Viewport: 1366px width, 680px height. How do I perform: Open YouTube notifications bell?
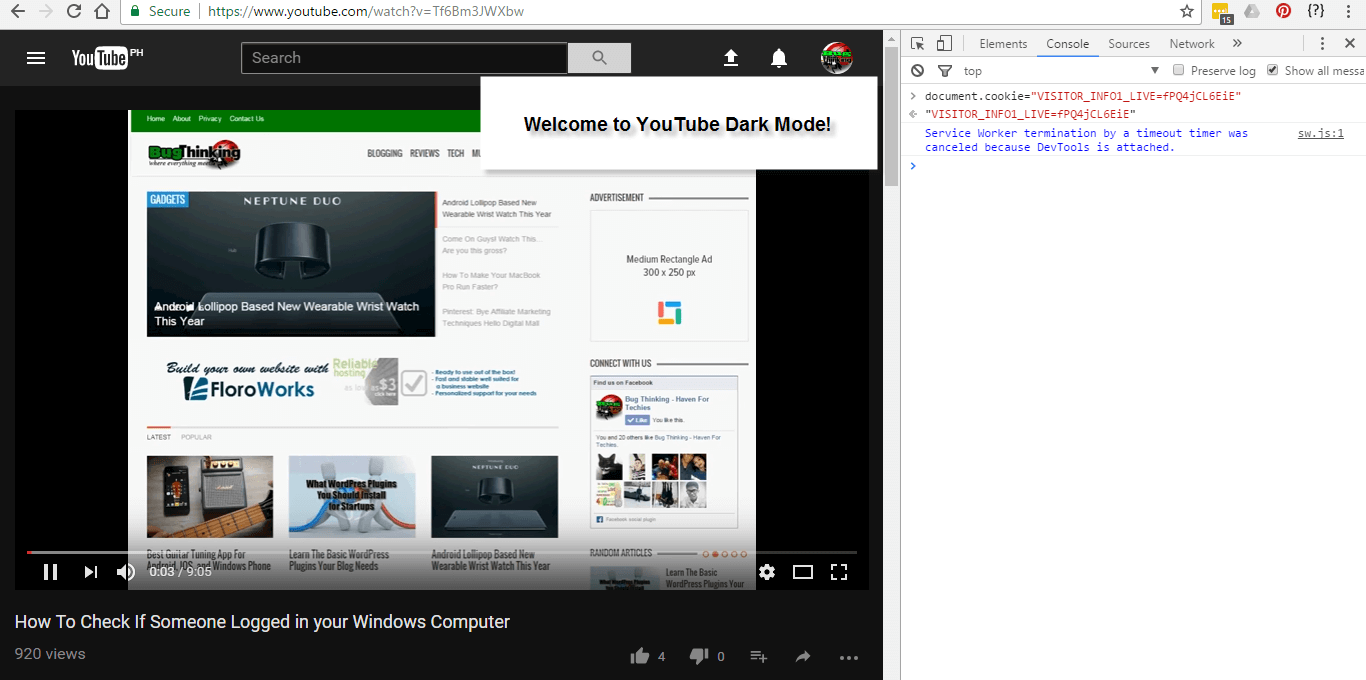point(779,58)
